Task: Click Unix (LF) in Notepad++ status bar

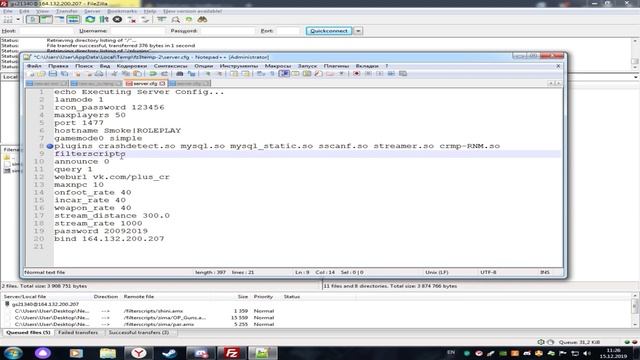Action: (437, 272)
